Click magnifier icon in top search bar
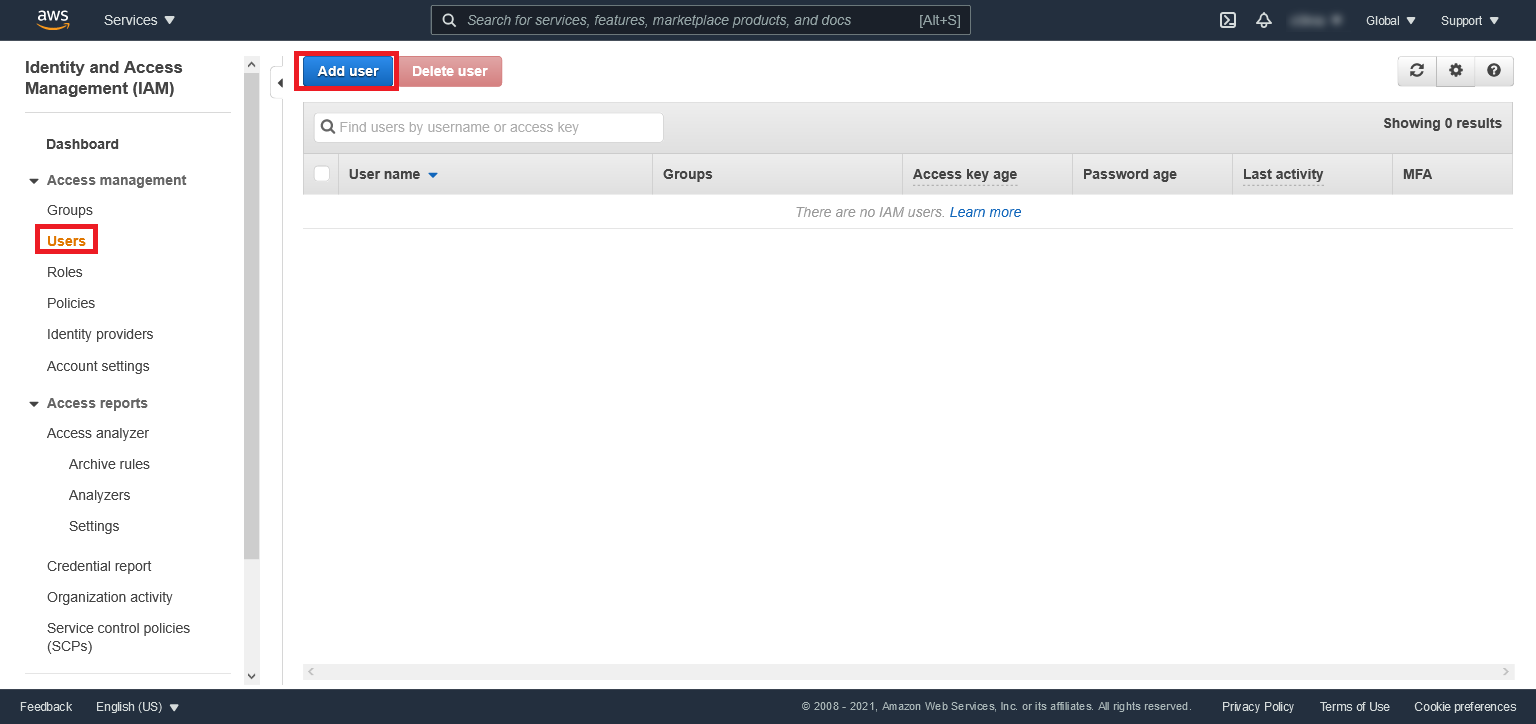 (x=449, y=20)
